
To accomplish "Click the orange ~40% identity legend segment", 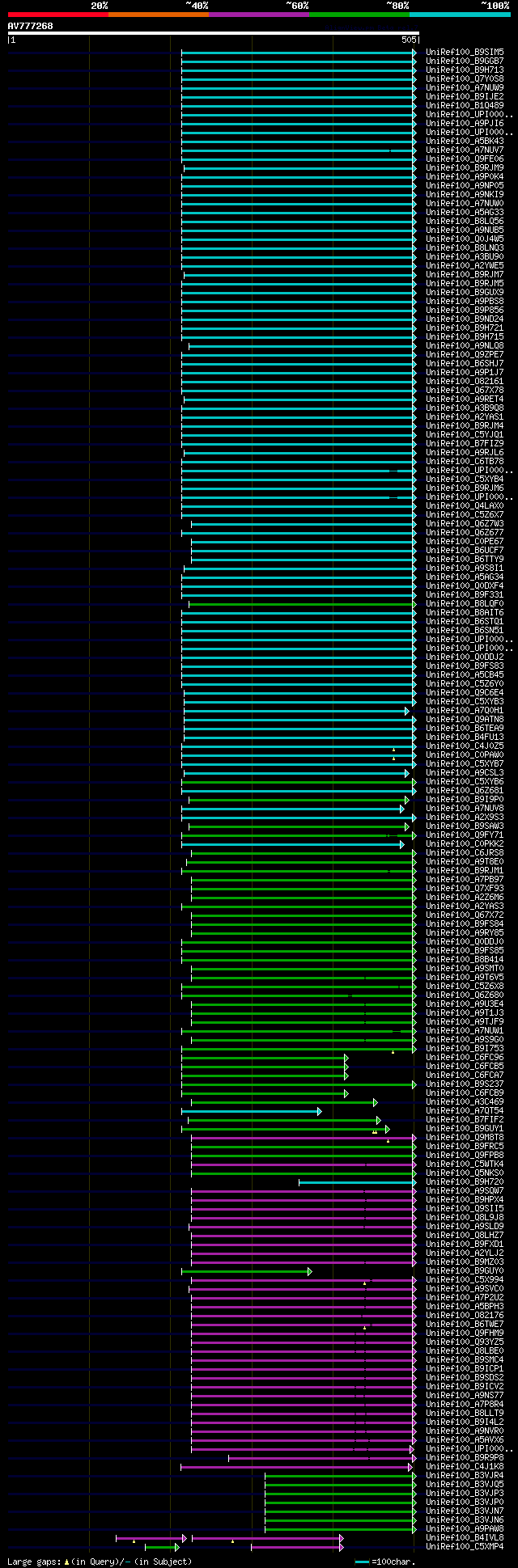I will coord(158,15).
